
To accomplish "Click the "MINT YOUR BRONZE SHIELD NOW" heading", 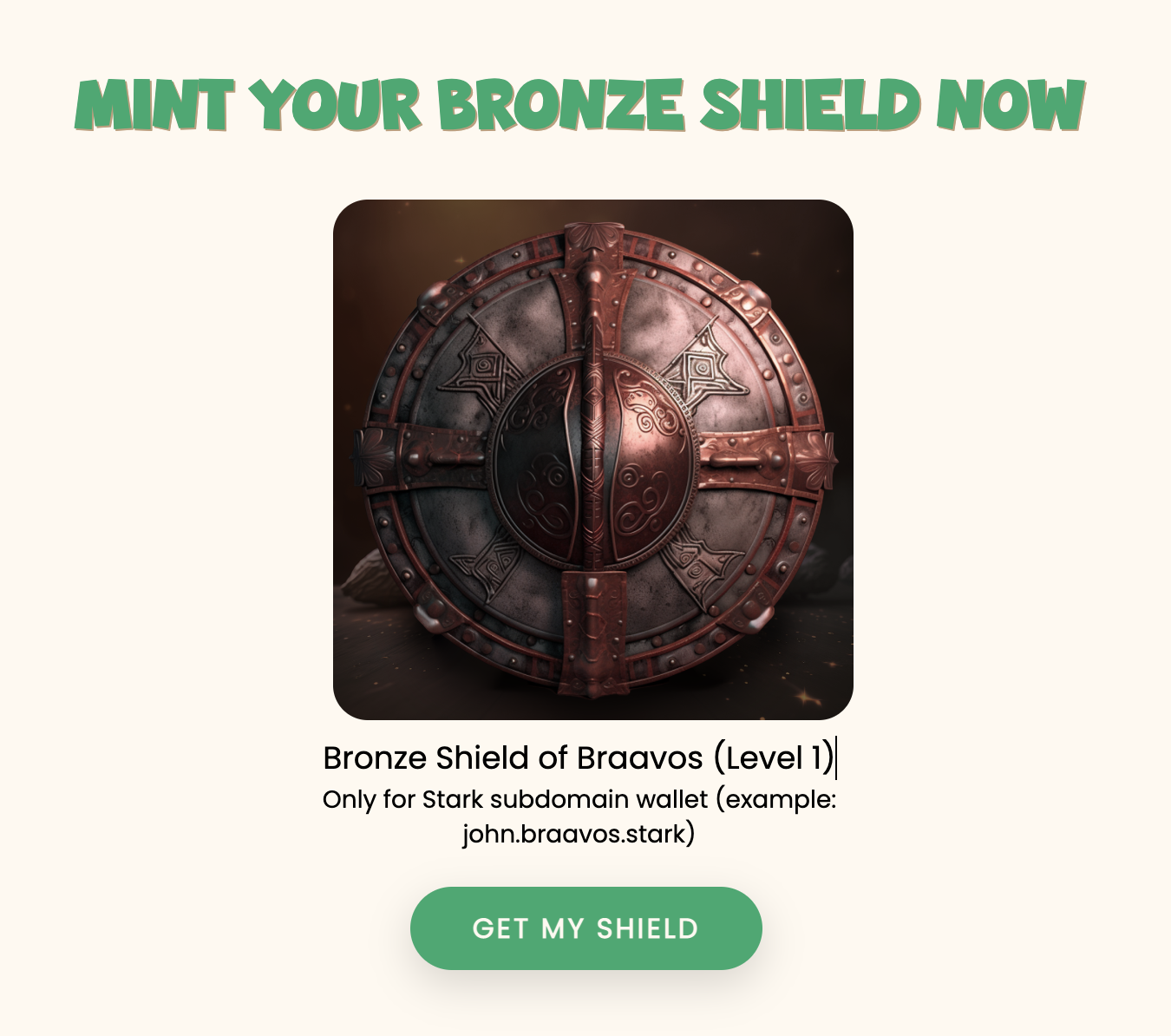I will [x=580, y=105].
